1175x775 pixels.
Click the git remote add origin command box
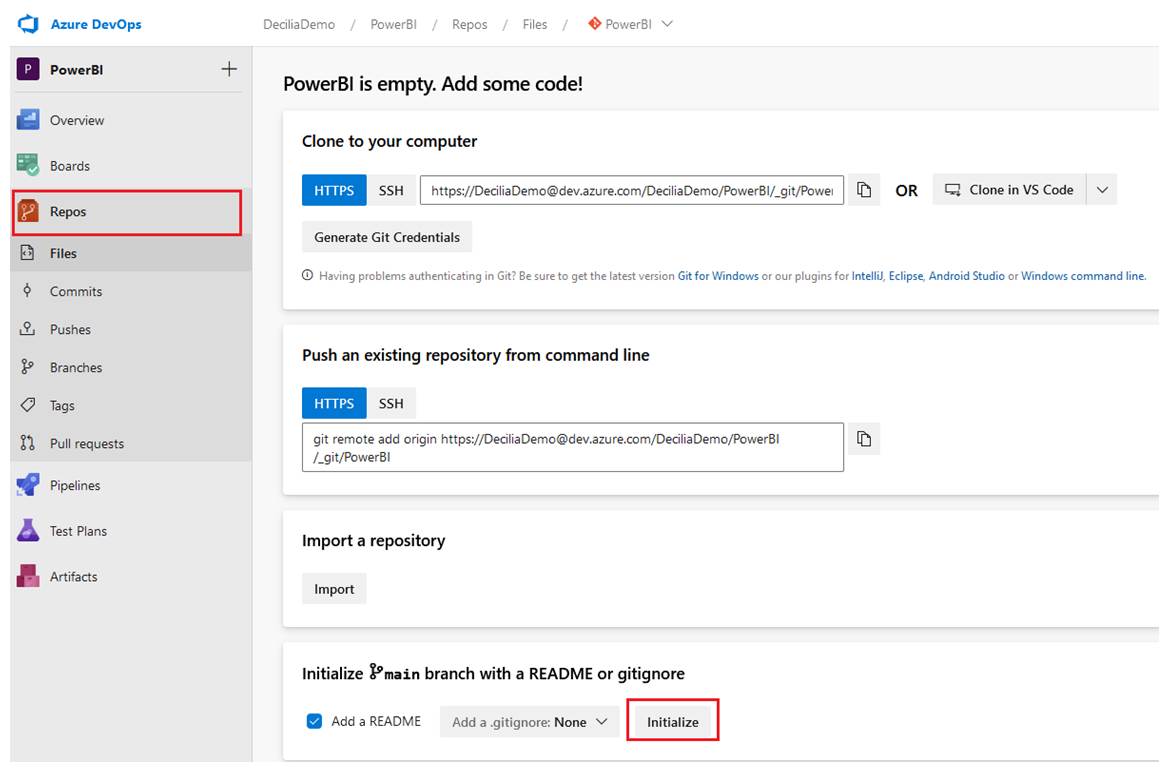tap(573, 447)
